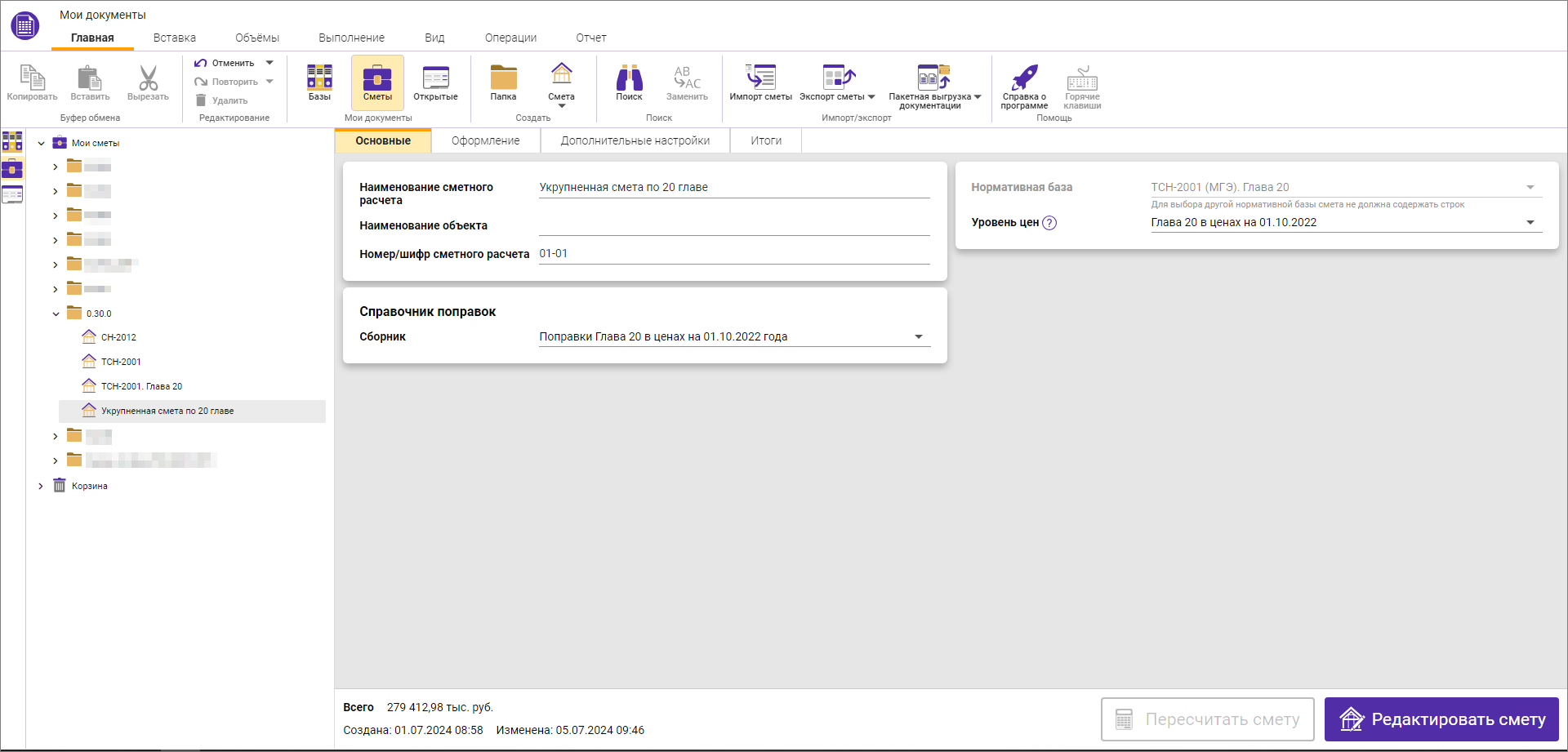Image resolution: width=1568 pixels, height=752 pixels.
Task: Open the Сборник поправок dropdown list
Action: (918, 336)
